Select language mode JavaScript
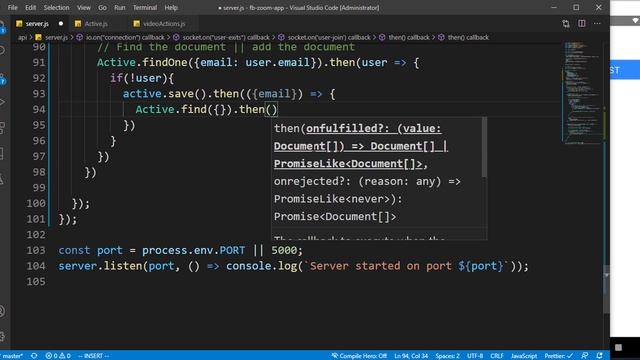The height and width of the screenshot is (360, 640). [x=524, y=356]
